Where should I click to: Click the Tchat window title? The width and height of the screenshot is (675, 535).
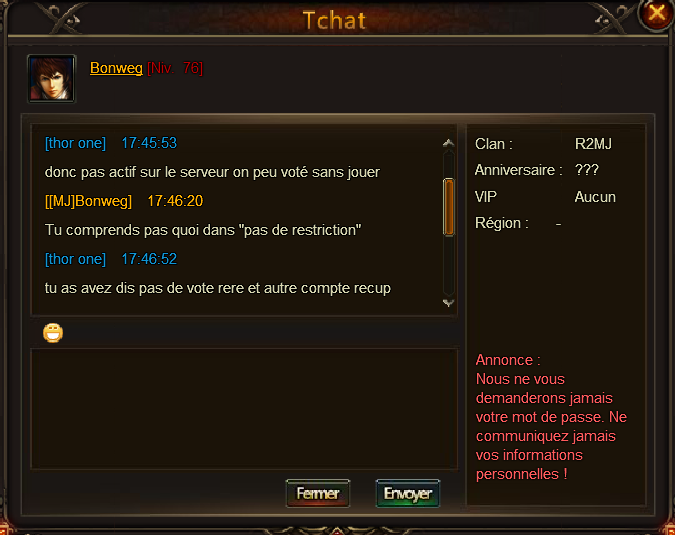click(334, 20)
